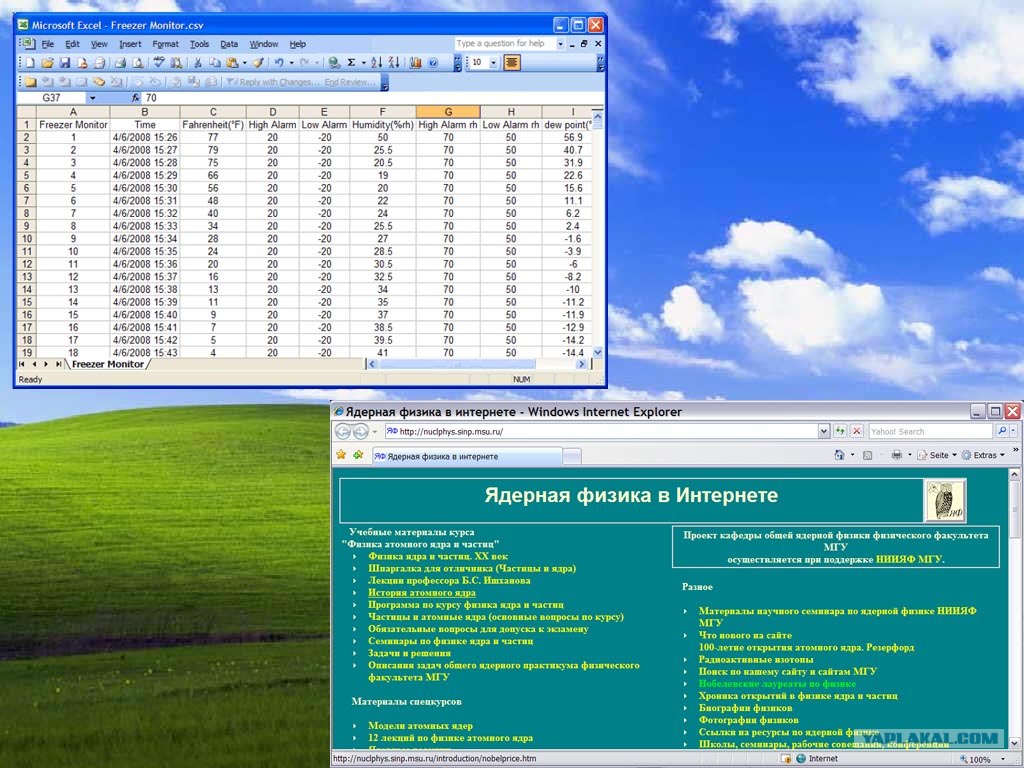The height and width of the screenshot is (768, 1024).
Task: Click the Copy icon in Excel toolbar
Action: click(x=214, y=63)
